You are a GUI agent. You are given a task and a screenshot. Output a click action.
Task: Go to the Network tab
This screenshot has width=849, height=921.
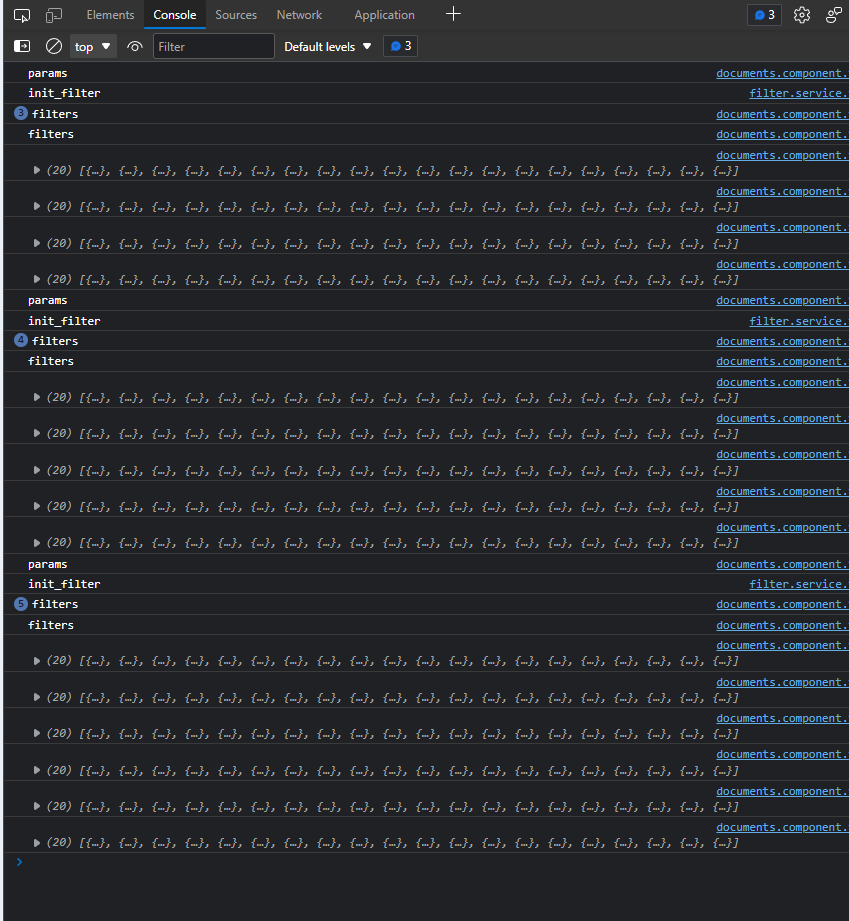(x=299, y=15)
